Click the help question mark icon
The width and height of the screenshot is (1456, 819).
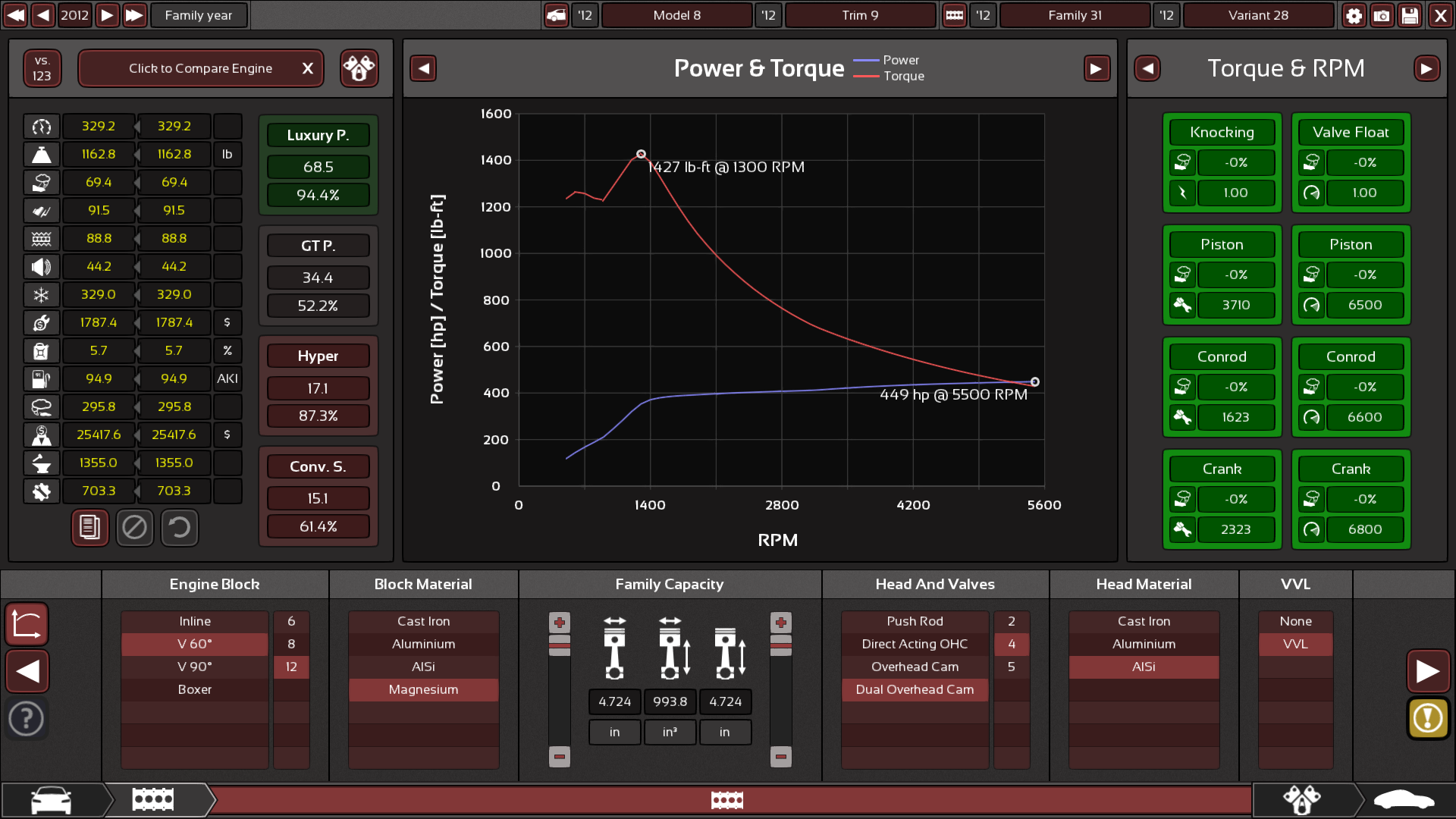pyautogui.click(x=27, y=717)
